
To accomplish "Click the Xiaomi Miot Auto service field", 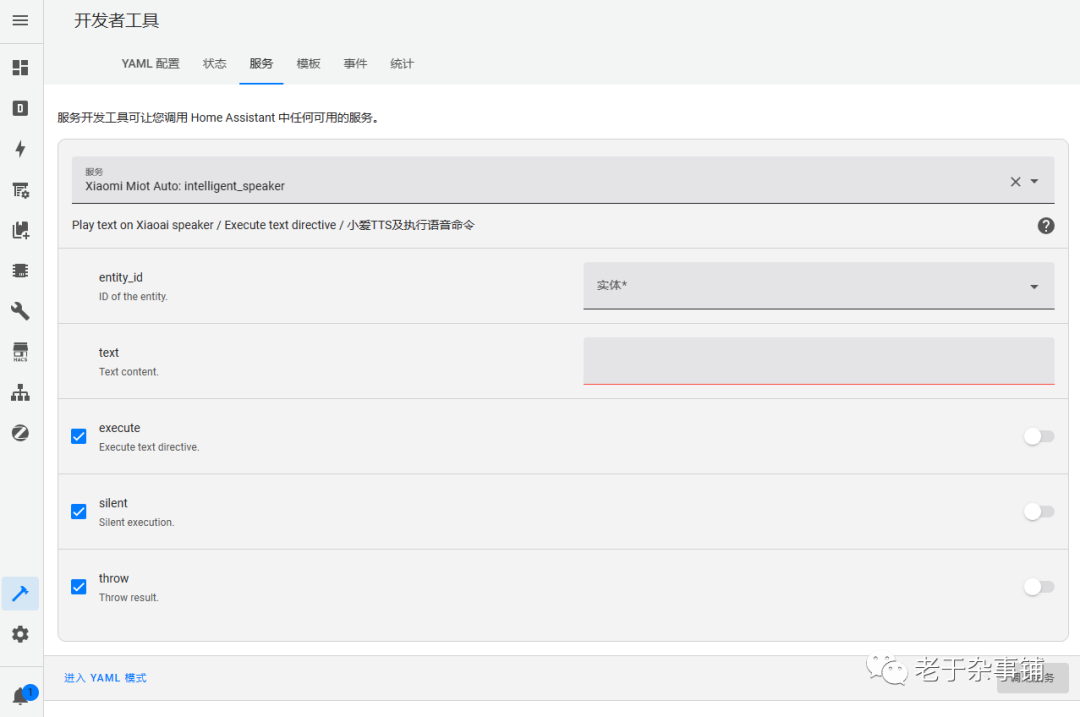I will (x=563, y=180).
